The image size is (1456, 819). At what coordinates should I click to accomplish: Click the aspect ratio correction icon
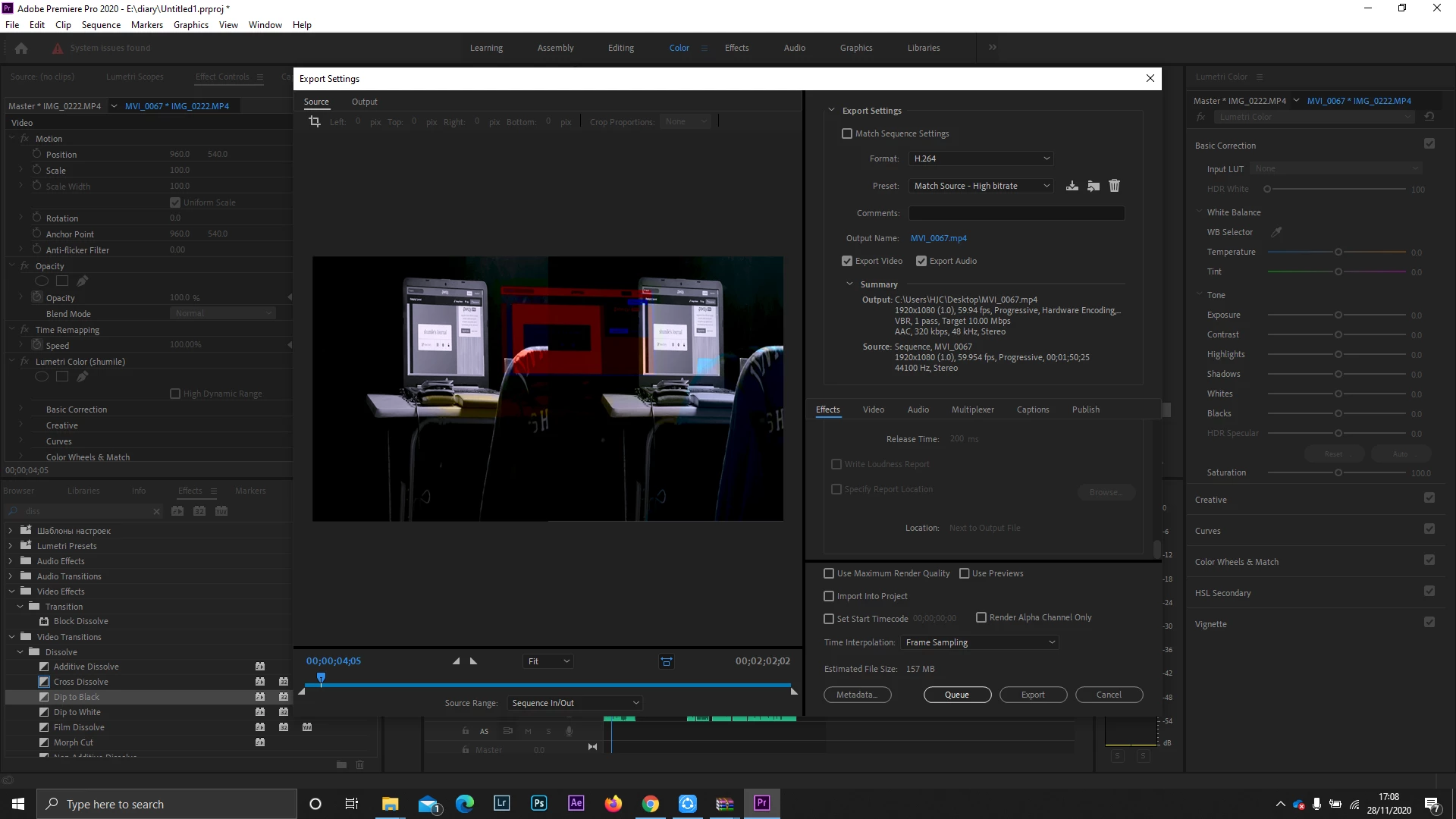(666, 661)
